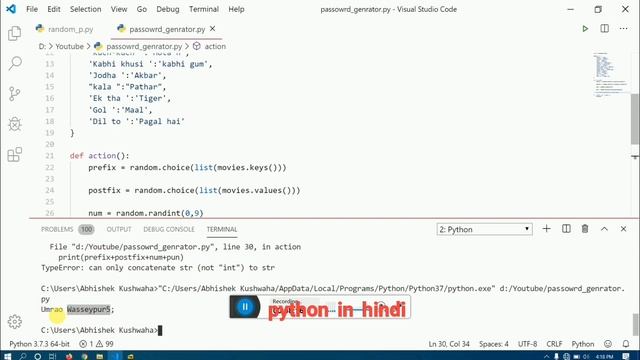This screenshot has height=360, width=640.
Task: Open Task View on the taskbar
Action: click(x=52, y=356)
